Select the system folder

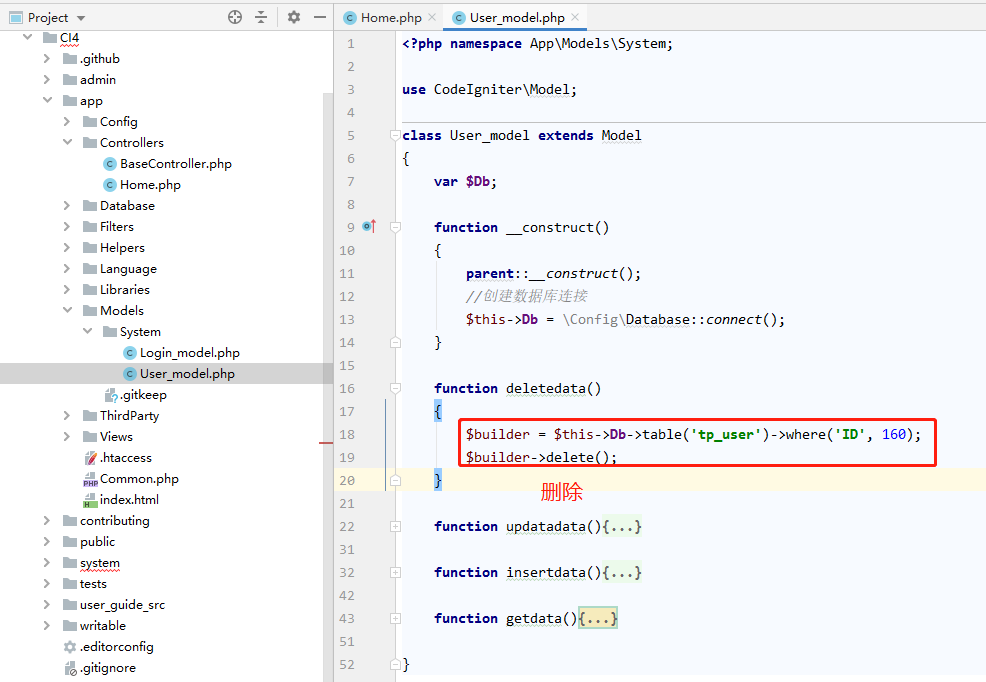point(99,563)
